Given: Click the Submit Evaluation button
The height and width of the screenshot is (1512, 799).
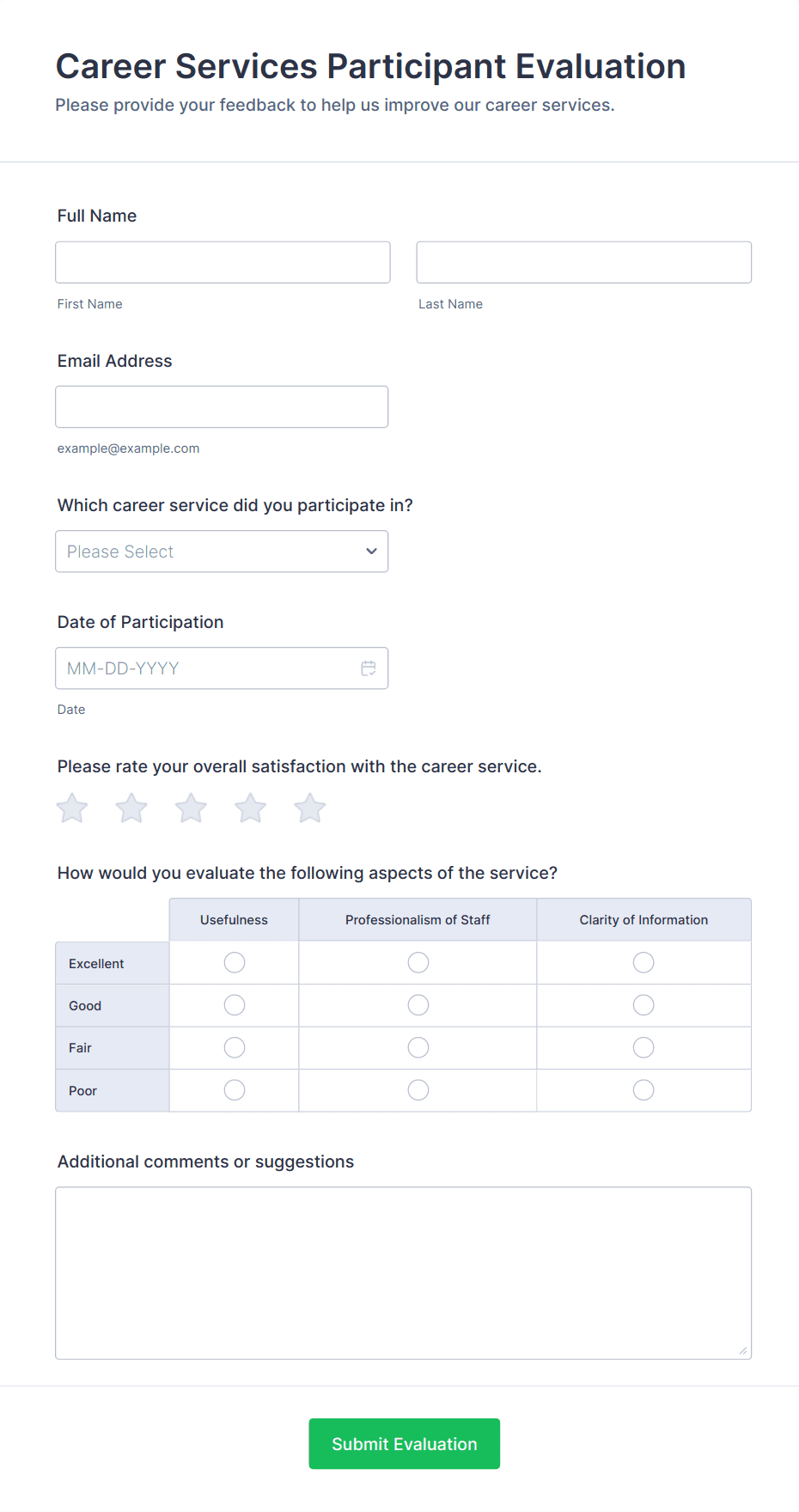Looking at the screenshot, I should pyautogui.click(x=404, y=1443).
